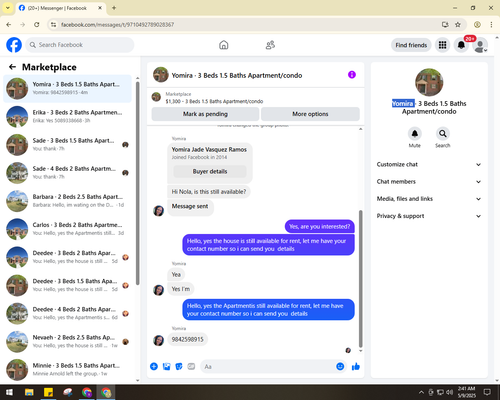
Task: Click the listing thumbnail beside $1,300 price
Action: [156, 97]
